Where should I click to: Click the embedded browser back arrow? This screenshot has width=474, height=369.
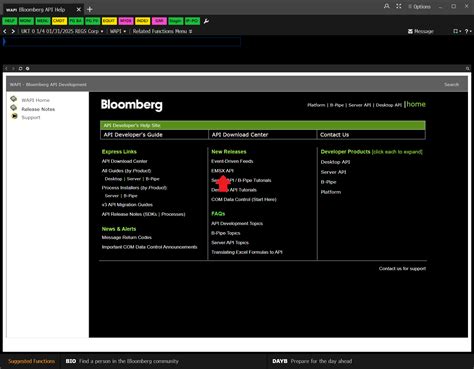click(6, 68)
